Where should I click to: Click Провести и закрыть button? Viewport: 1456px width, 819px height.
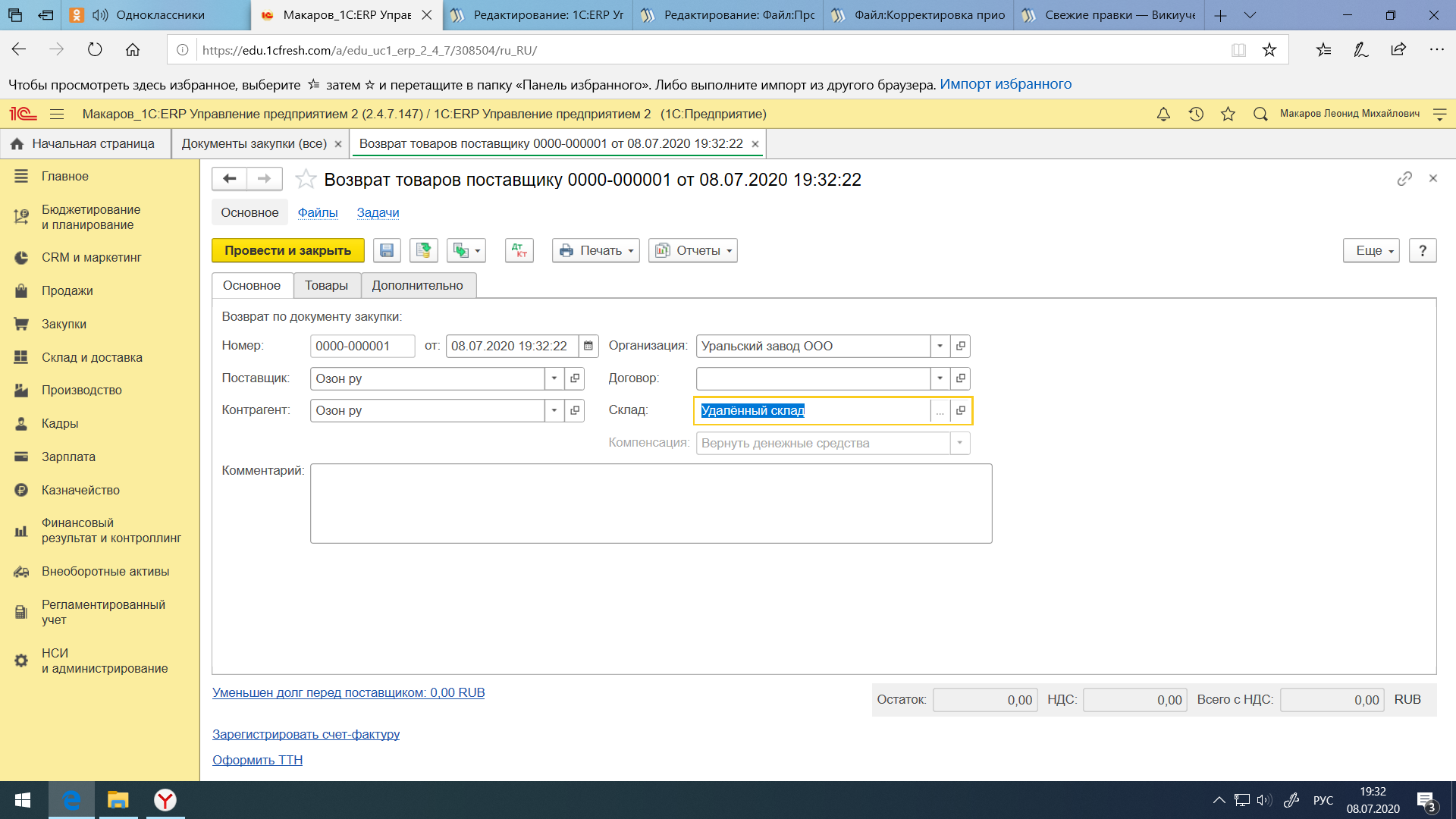288,250
